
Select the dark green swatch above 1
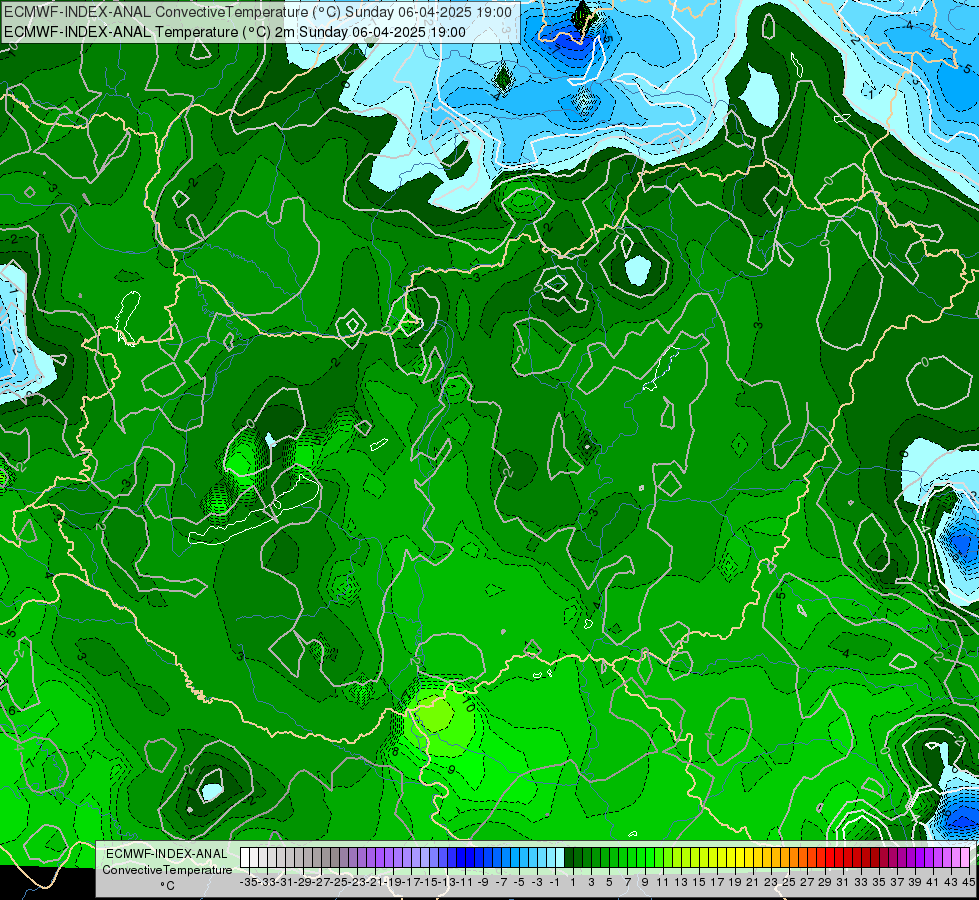pyautogui.click(x=569, y=858)
